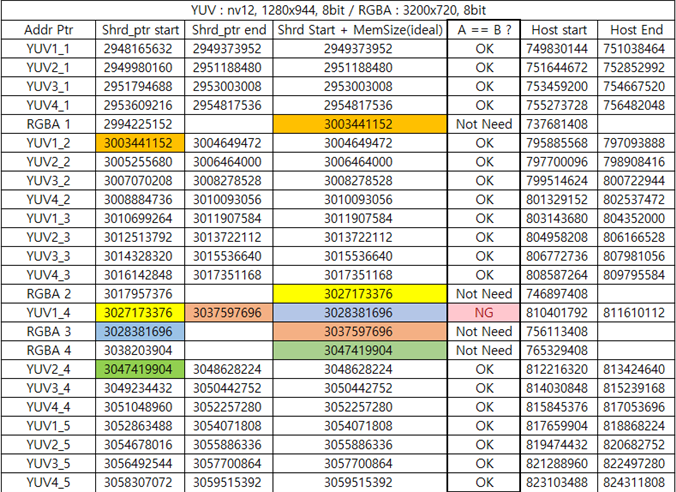Viewport: 676px width, 492px height.
Task: Click Host start value 810401792
Action: (557, 313)
